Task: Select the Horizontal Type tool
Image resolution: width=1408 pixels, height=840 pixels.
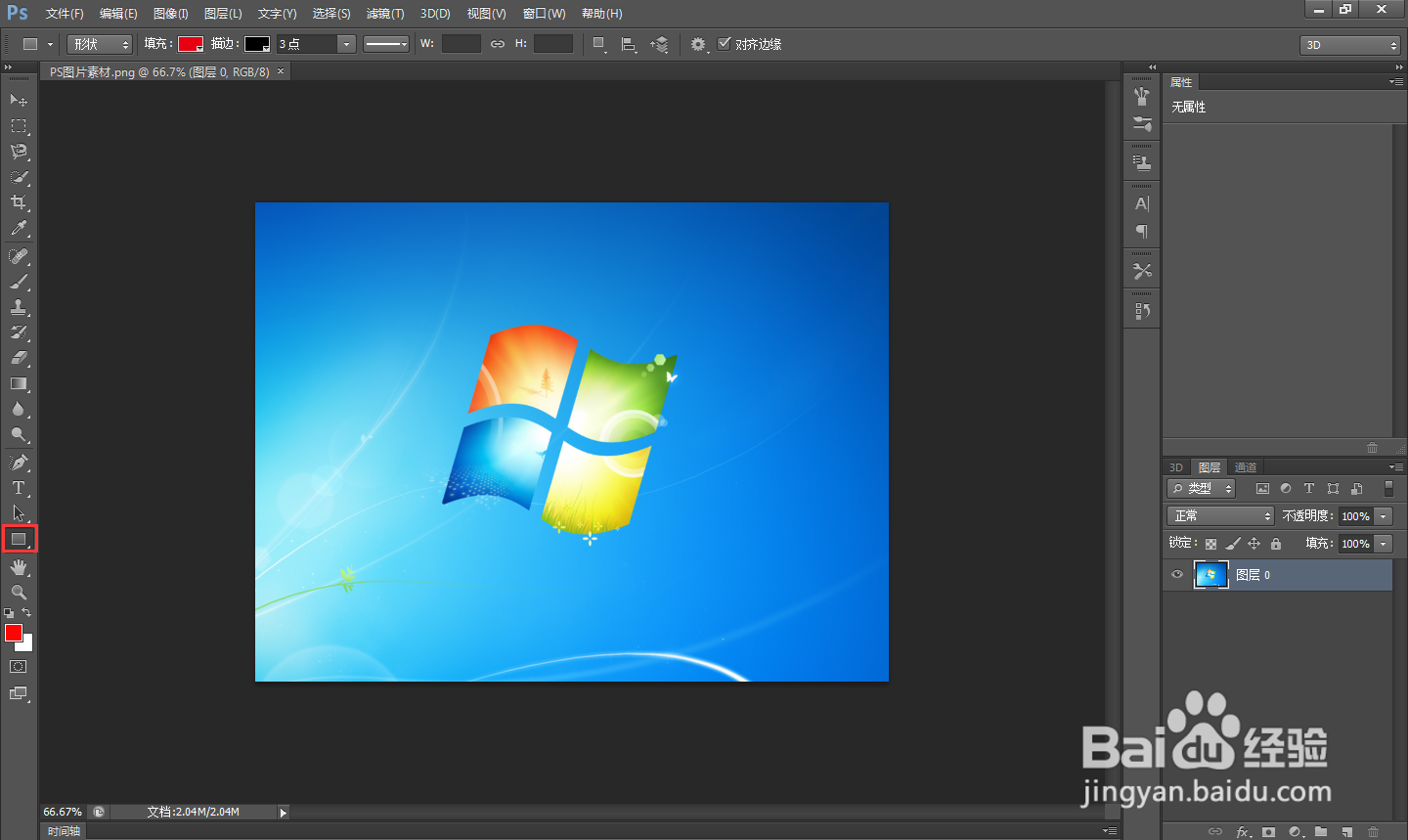Action: point(19,488)
